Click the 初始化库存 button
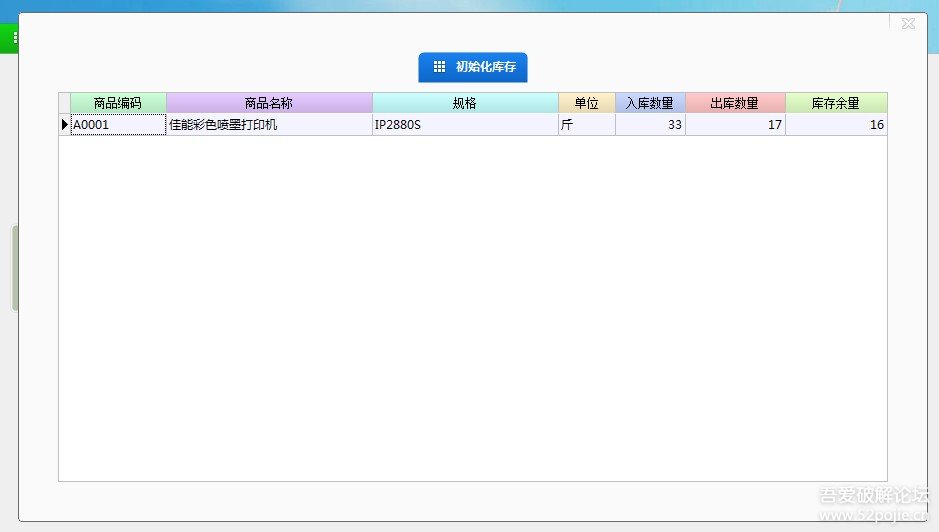 coord(472,67)
